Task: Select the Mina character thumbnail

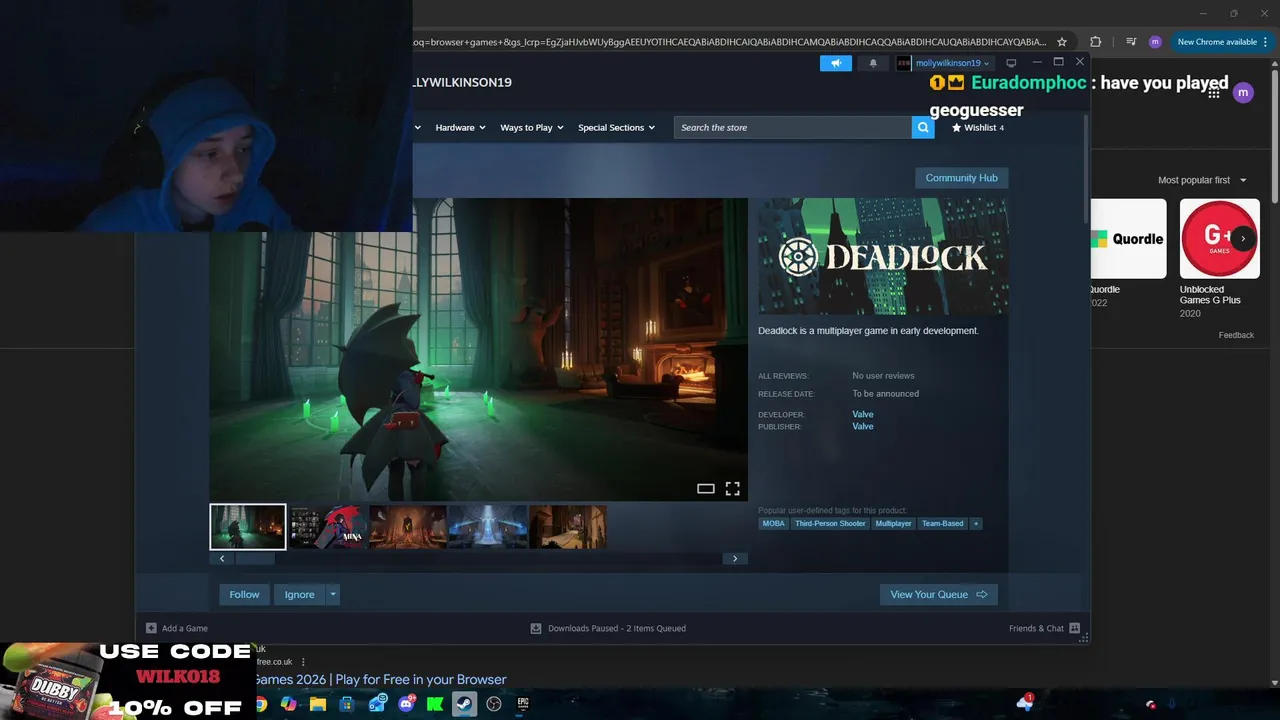Action: pos(328,527)
